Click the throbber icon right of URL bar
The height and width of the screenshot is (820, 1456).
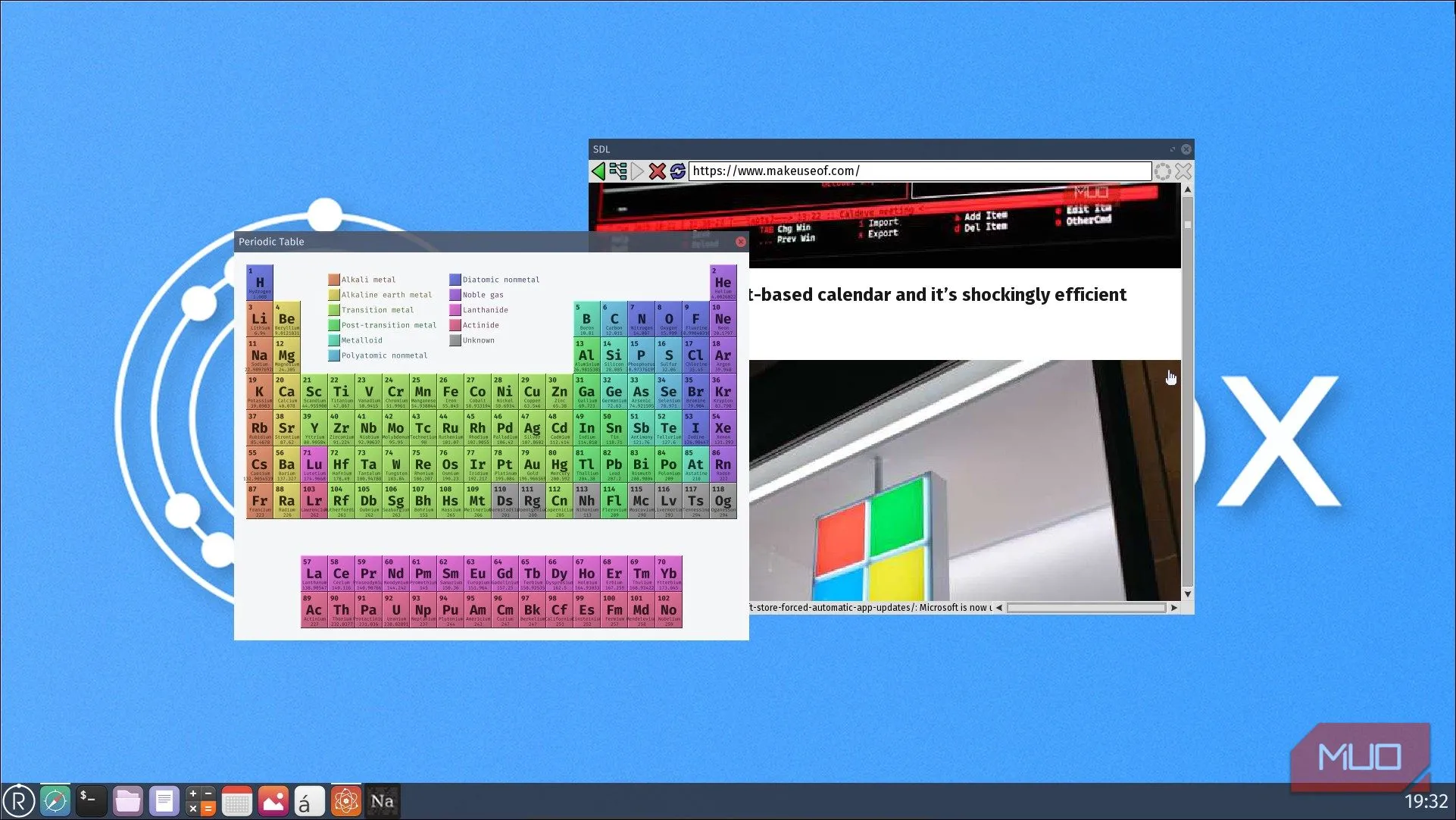[x=1163, y=171]
